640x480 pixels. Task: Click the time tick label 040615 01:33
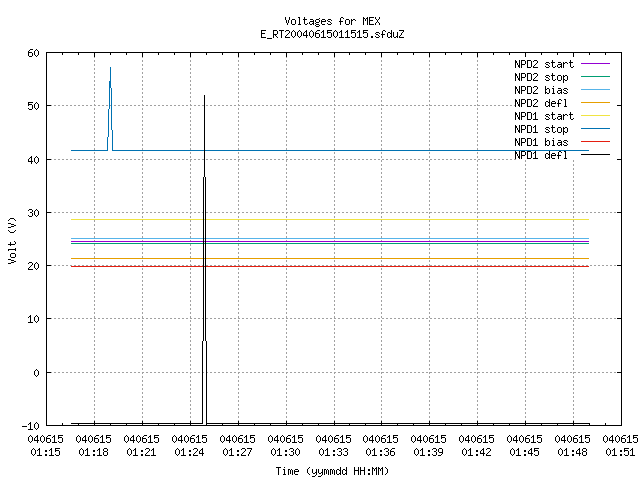[333, 446]
